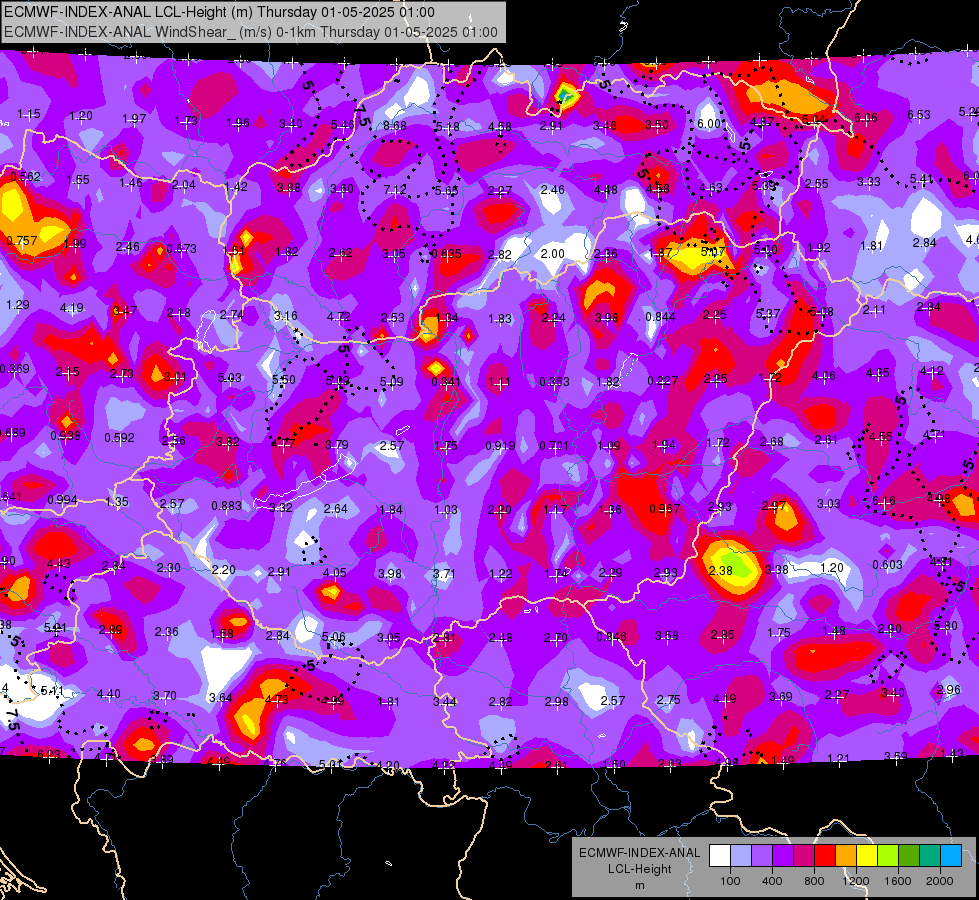Click the wind shear value 0.846
Image resolution: width=979 pixels, height=900 pixels.
coord(611,636)
